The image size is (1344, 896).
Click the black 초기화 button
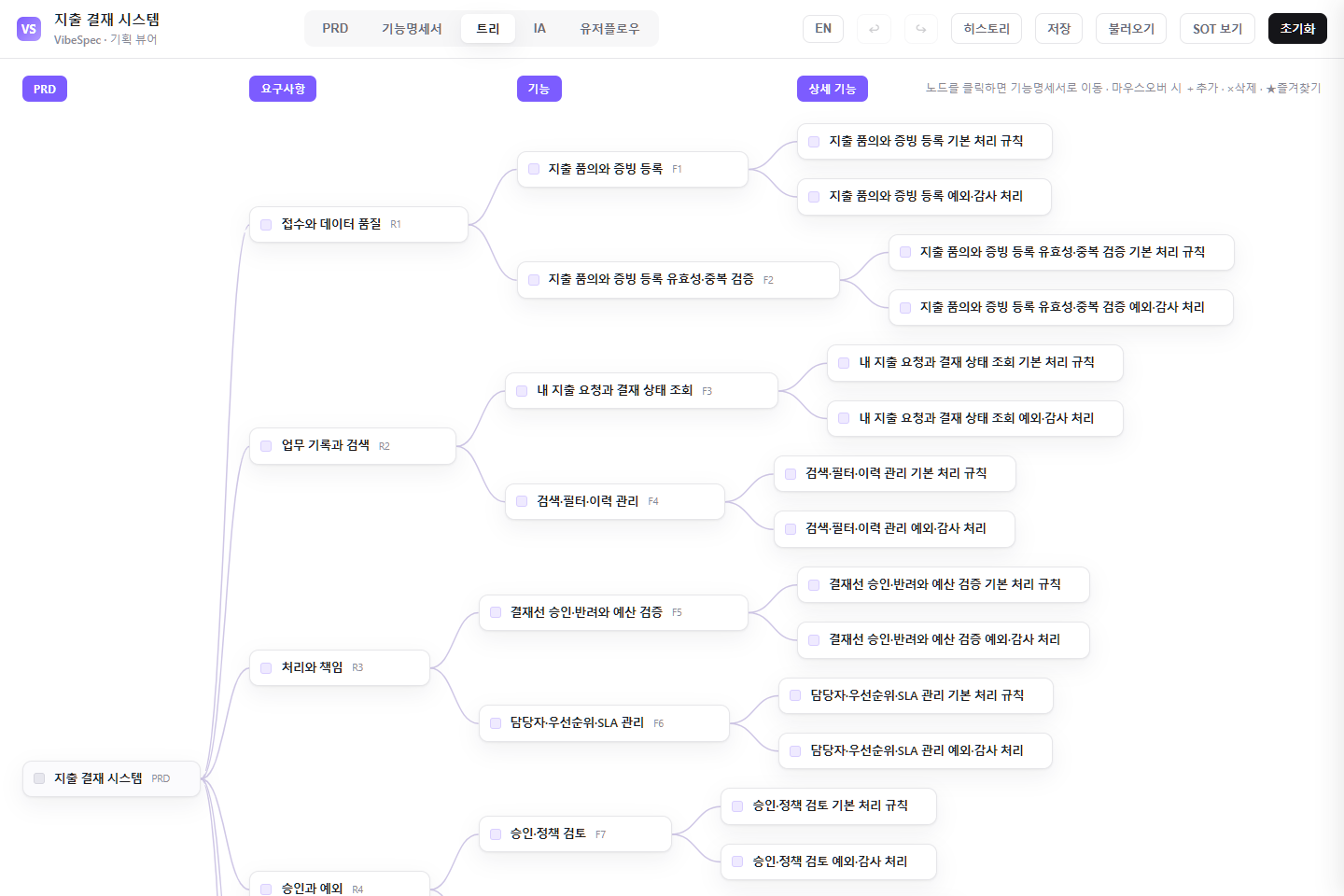[x=1297, y=29]
